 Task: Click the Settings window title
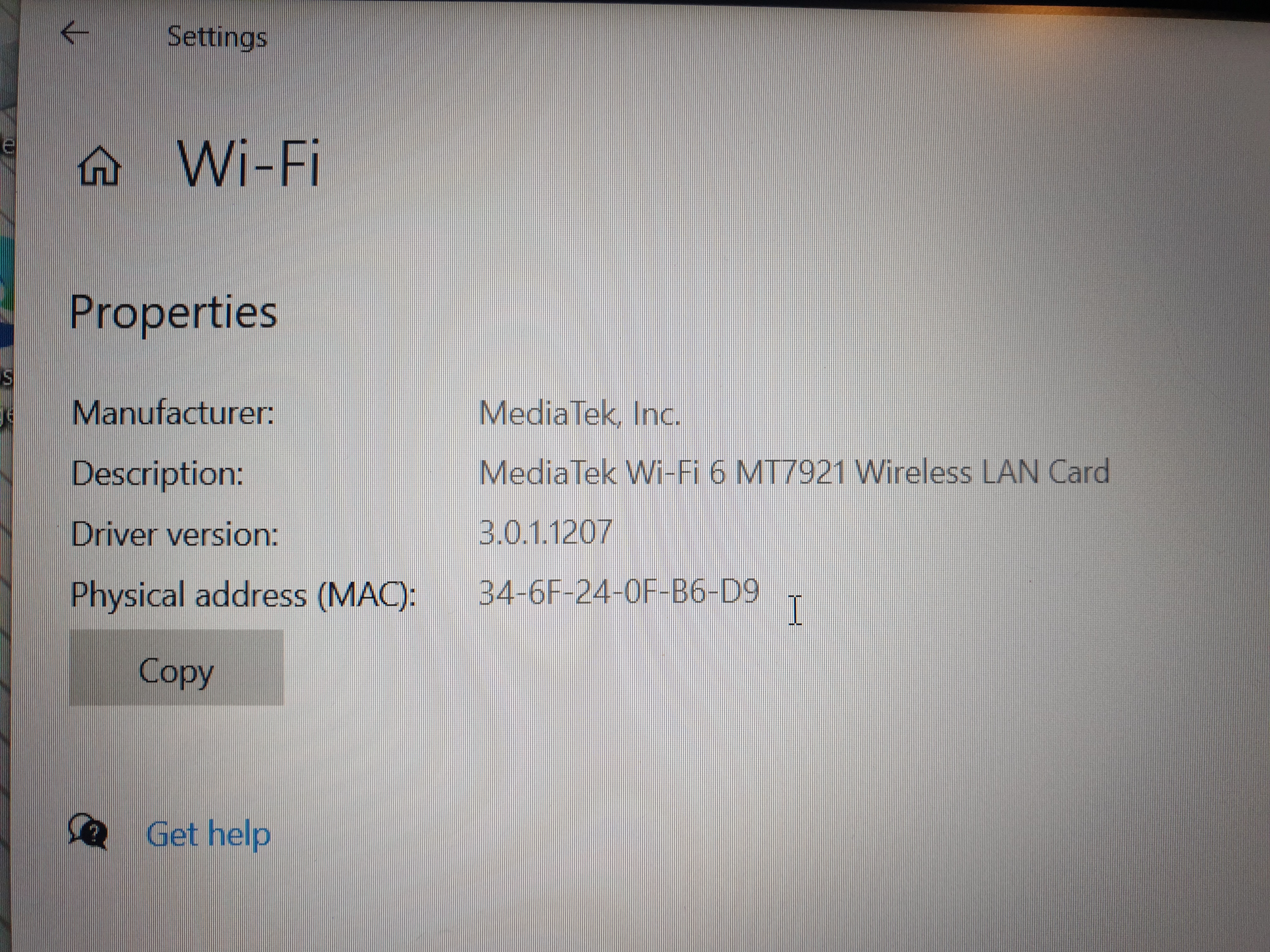[x=217, y=38]
